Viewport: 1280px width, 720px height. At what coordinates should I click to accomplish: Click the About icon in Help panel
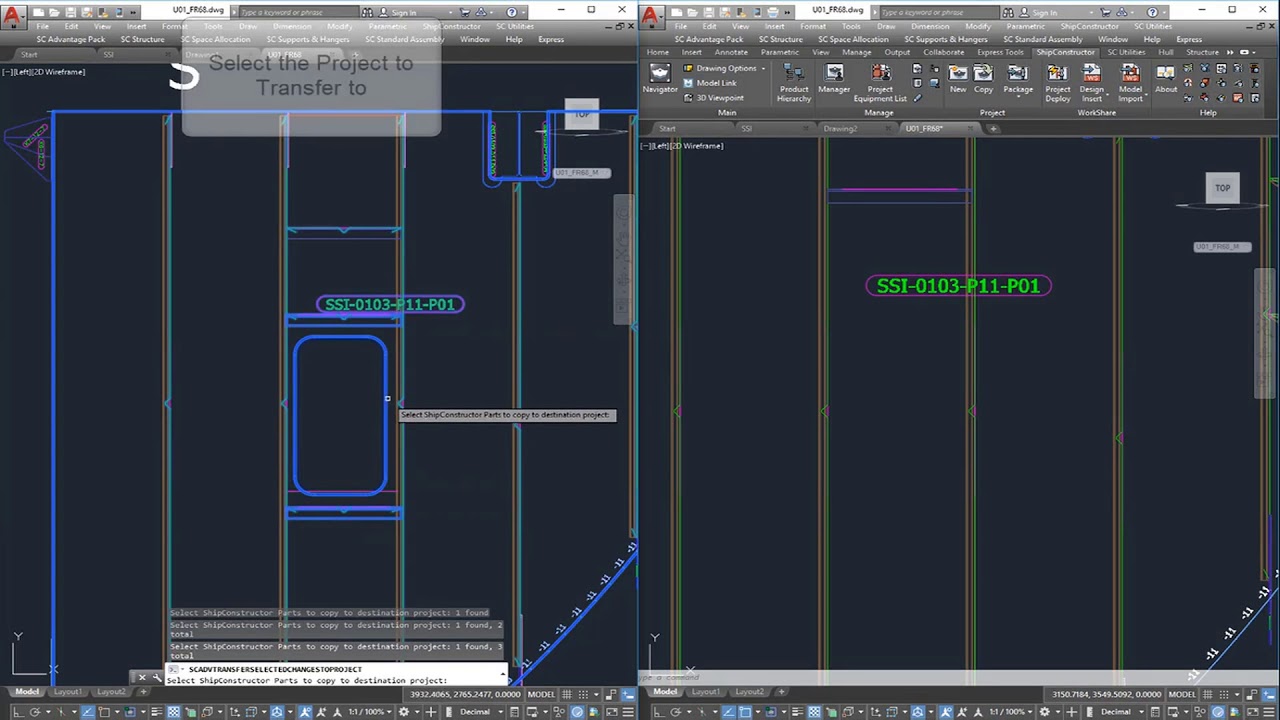[x=1166, y=78]
